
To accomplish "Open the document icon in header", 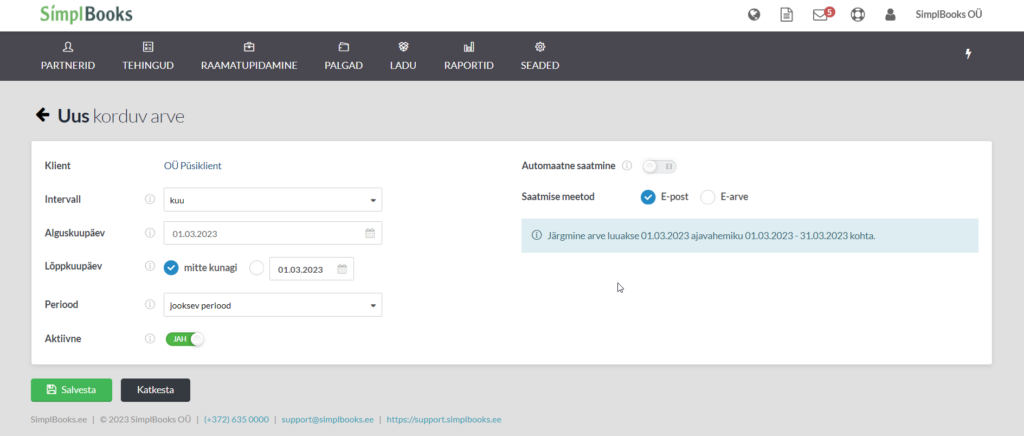I will pos(787,15).
